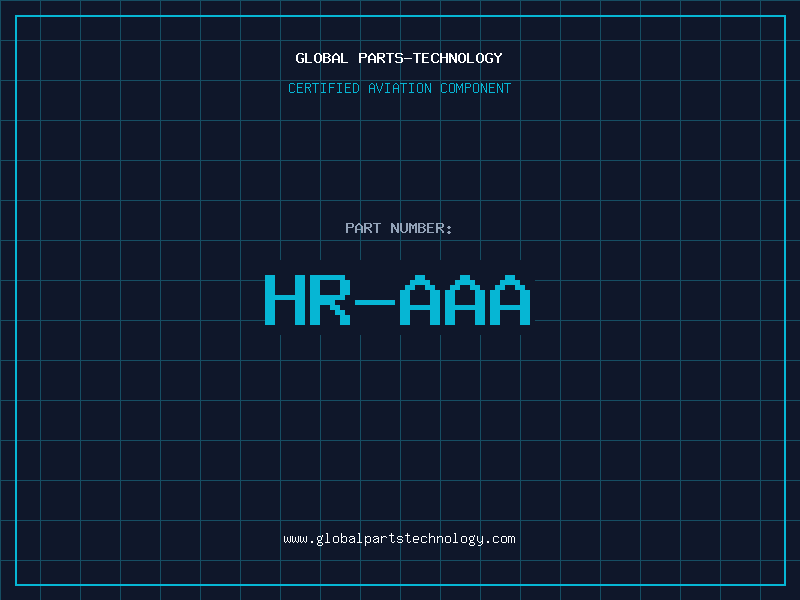The image size is (800, 600).
Task: Click the word PART in the label
Action: 363,228
